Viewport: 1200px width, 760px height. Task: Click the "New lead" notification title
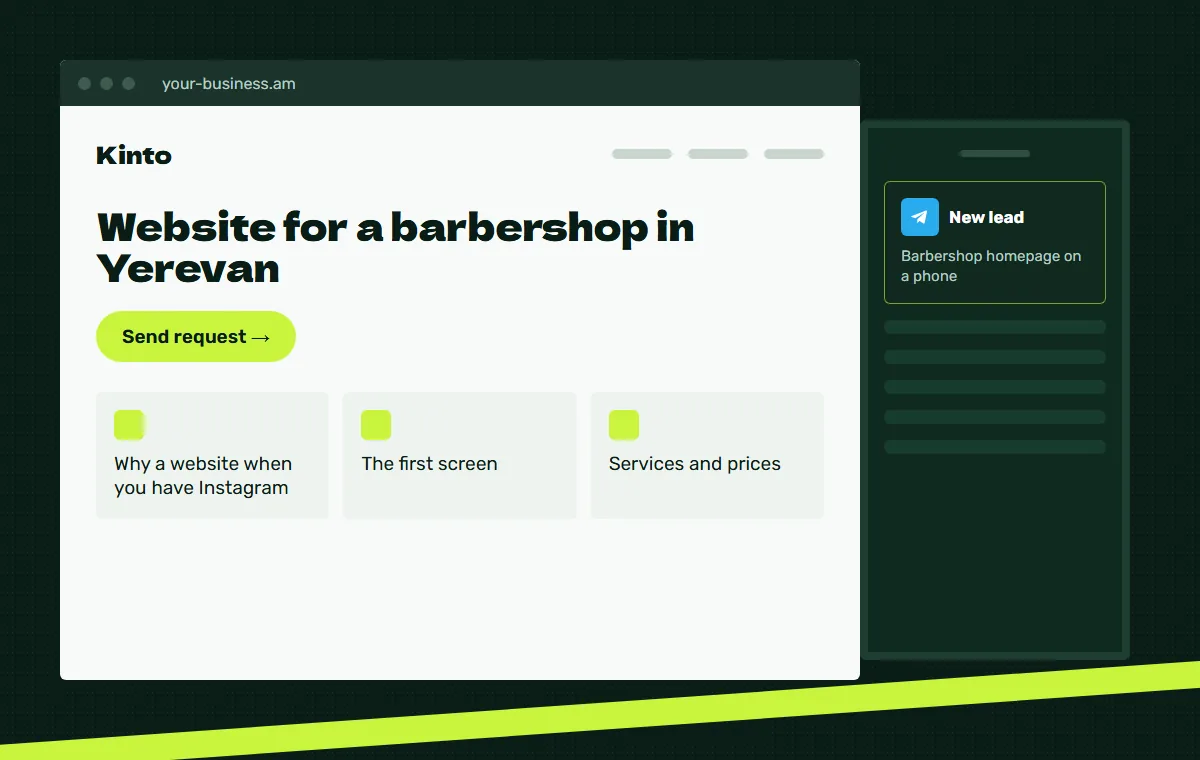coord(986,217)
